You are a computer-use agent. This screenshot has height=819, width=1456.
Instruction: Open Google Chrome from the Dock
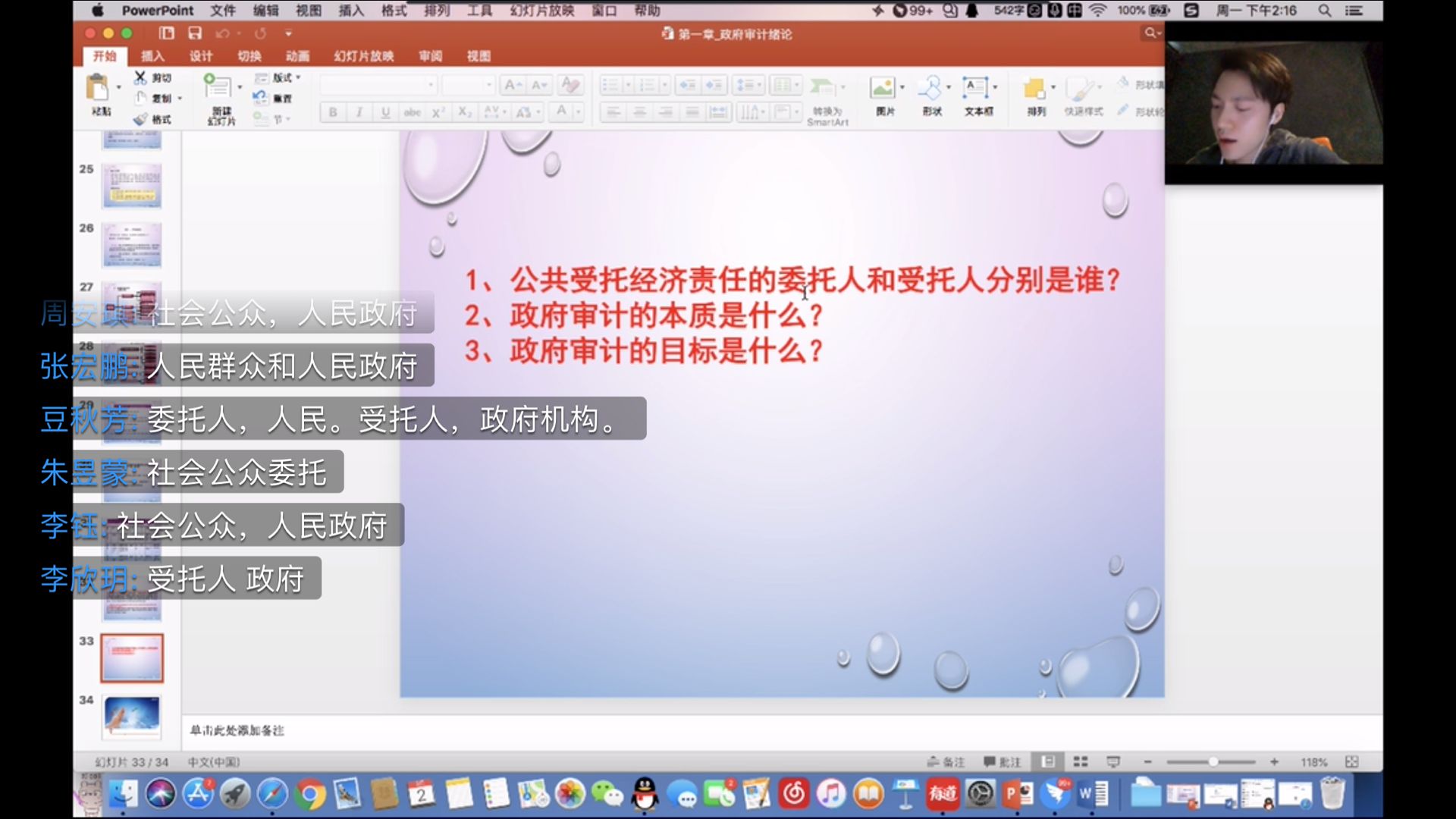coord(309,794)
